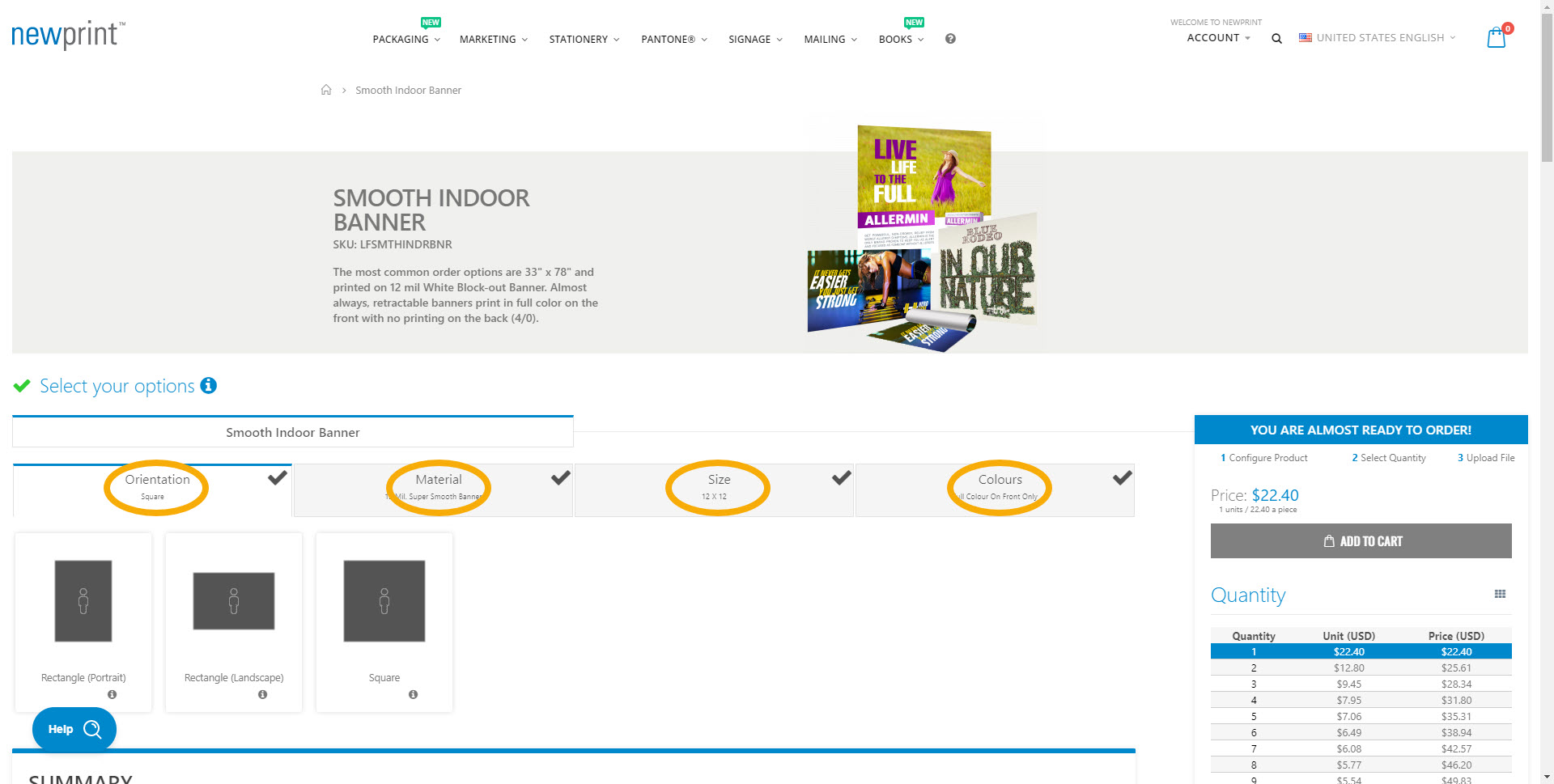Switch to the Orientation tab

[x=153, y=489]
